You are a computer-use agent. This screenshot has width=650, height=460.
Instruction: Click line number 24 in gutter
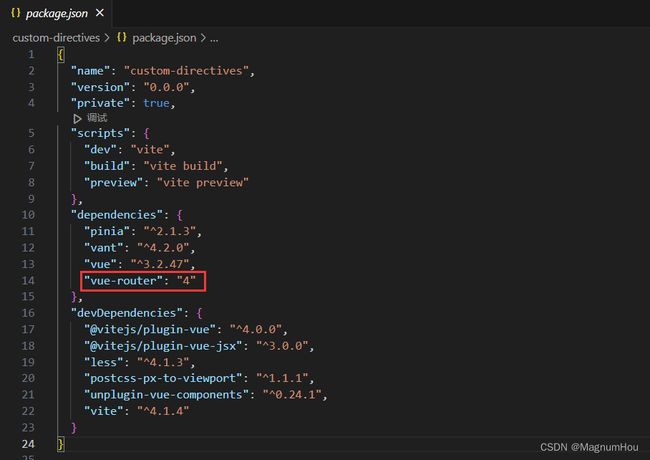pos(28,444)
